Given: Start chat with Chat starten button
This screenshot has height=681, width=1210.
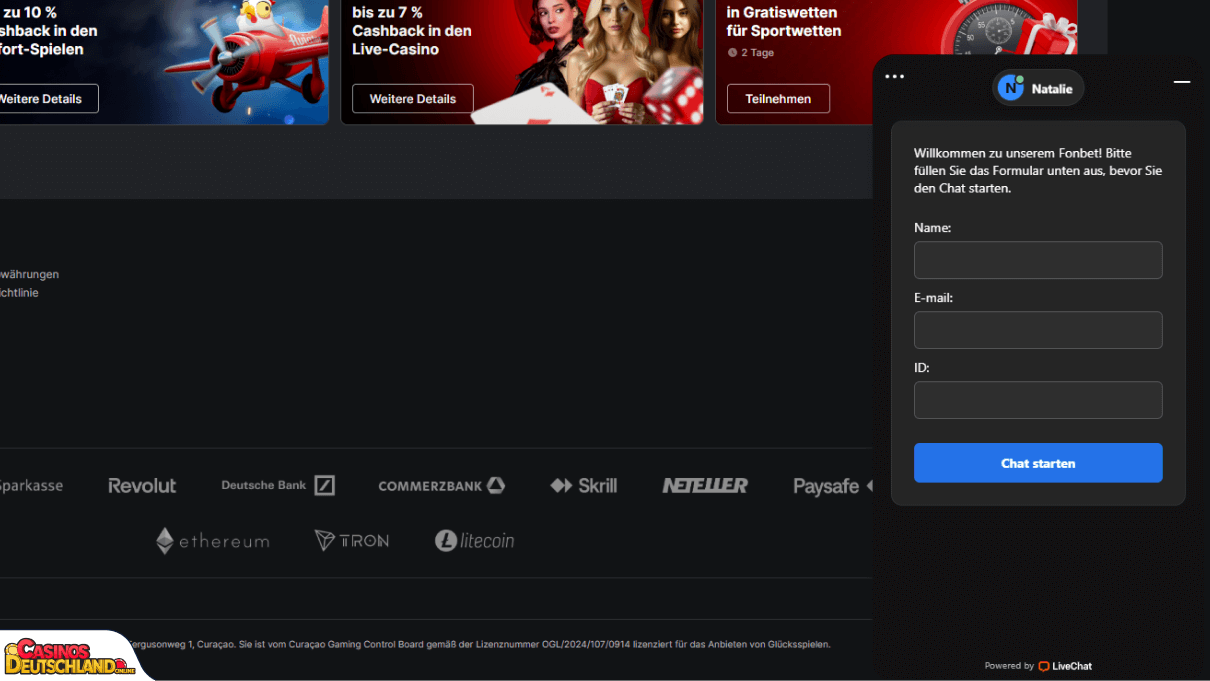Looking at the screenshot, I should coord(1038,463).
